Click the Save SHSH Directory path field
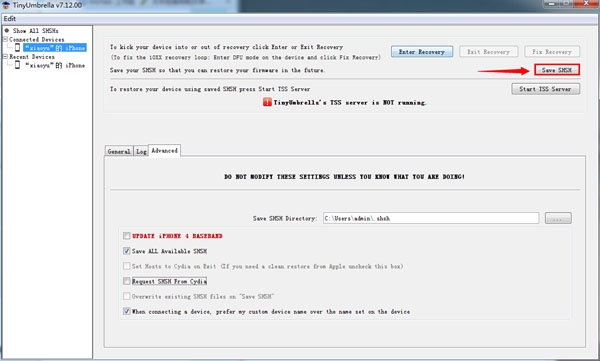Viewport: 600px width, 361px height. click(431, 218)
